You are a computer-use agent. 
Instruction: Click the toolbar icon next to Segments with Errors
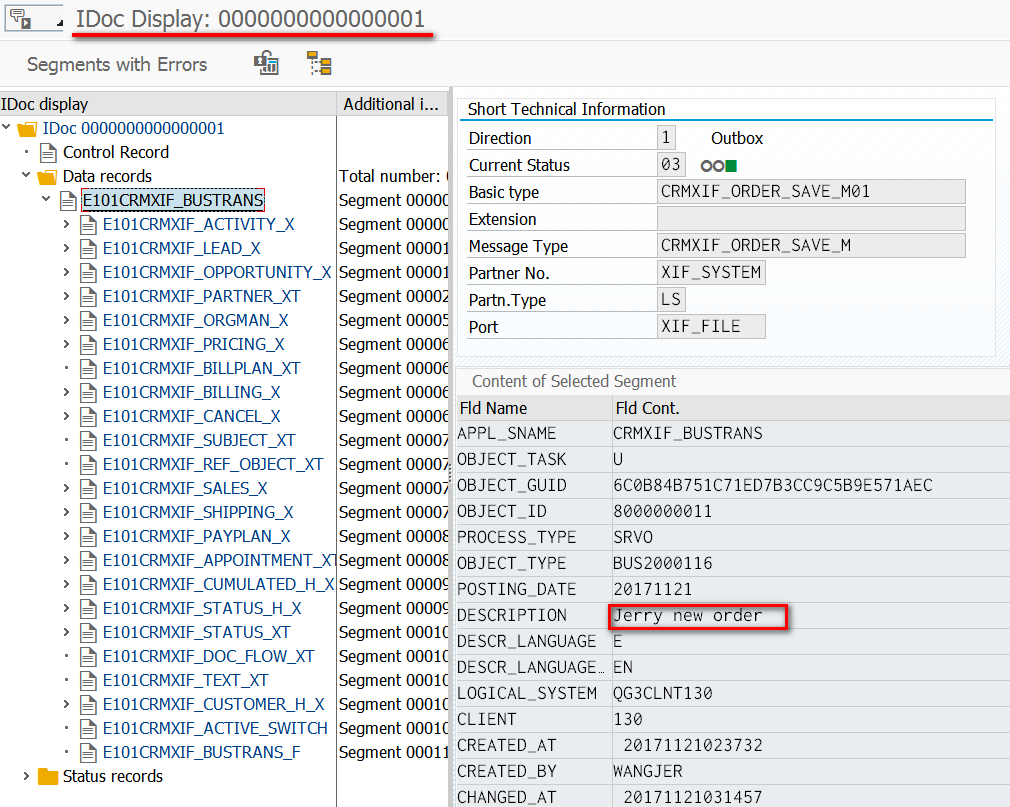coord(266,64)
